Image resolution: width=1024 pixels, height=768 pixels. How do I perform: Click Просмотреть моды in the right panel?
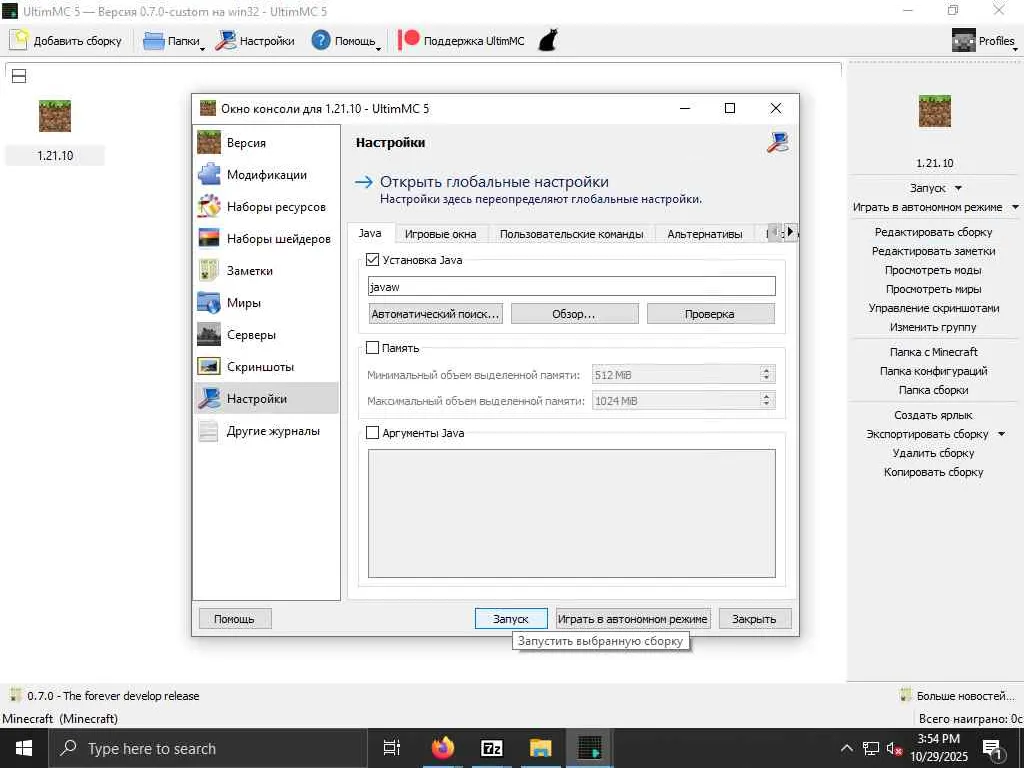[x=933, y=270]
